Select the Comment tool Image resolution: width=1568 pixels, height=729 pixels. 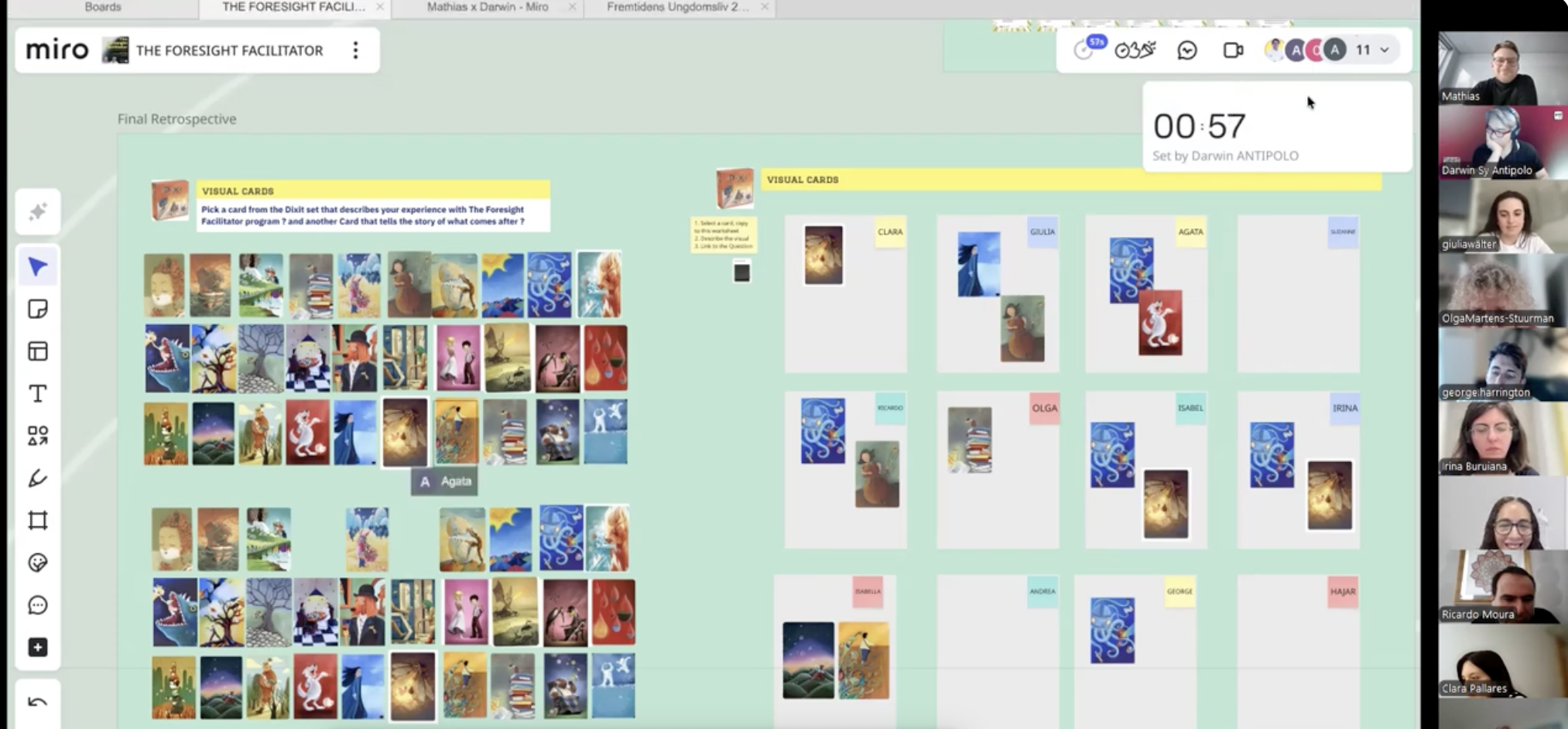(38, 604)
